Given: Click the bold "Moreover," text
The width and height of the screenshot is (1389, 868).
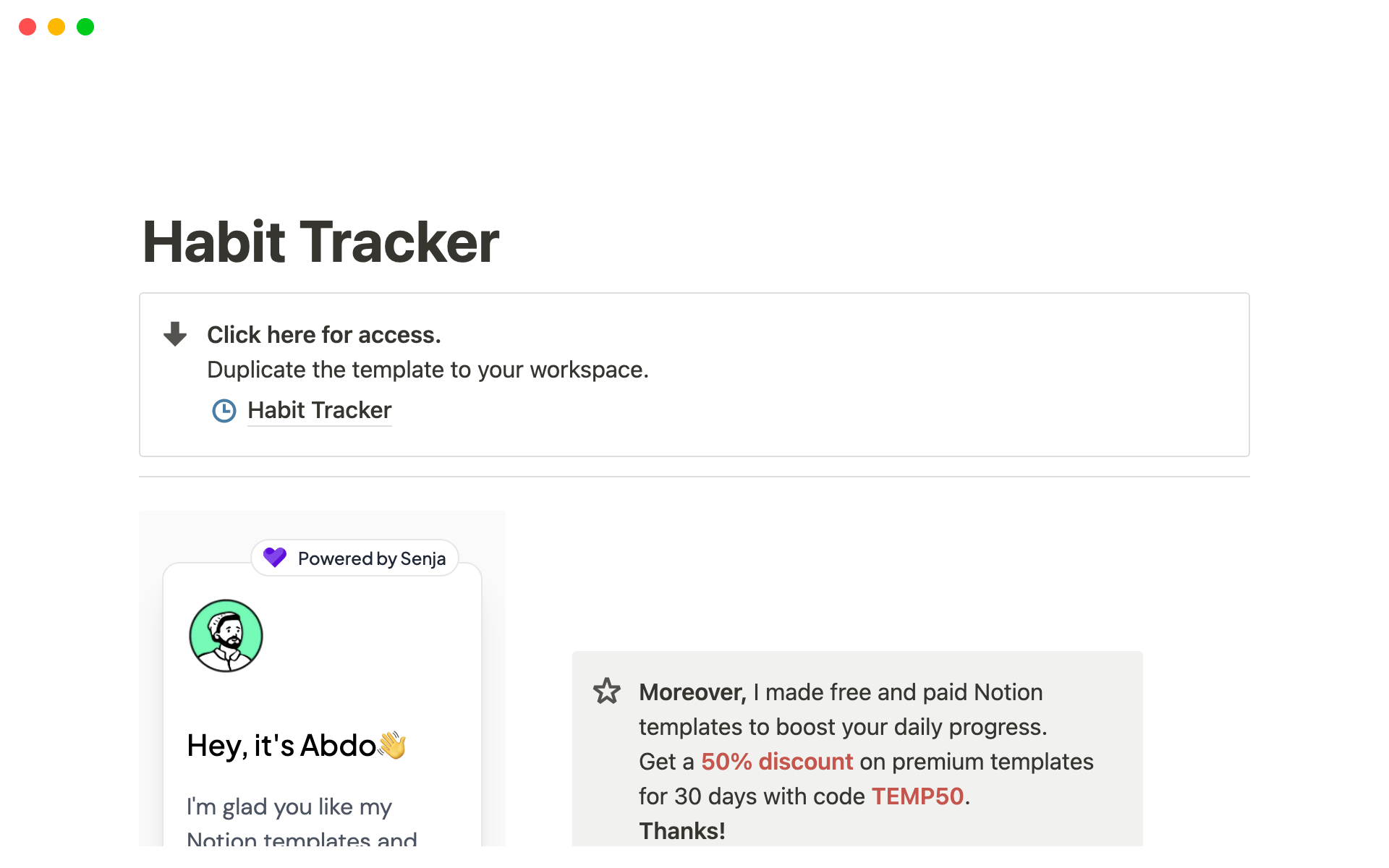Looking at the screenshot, I should coord(692,692).
